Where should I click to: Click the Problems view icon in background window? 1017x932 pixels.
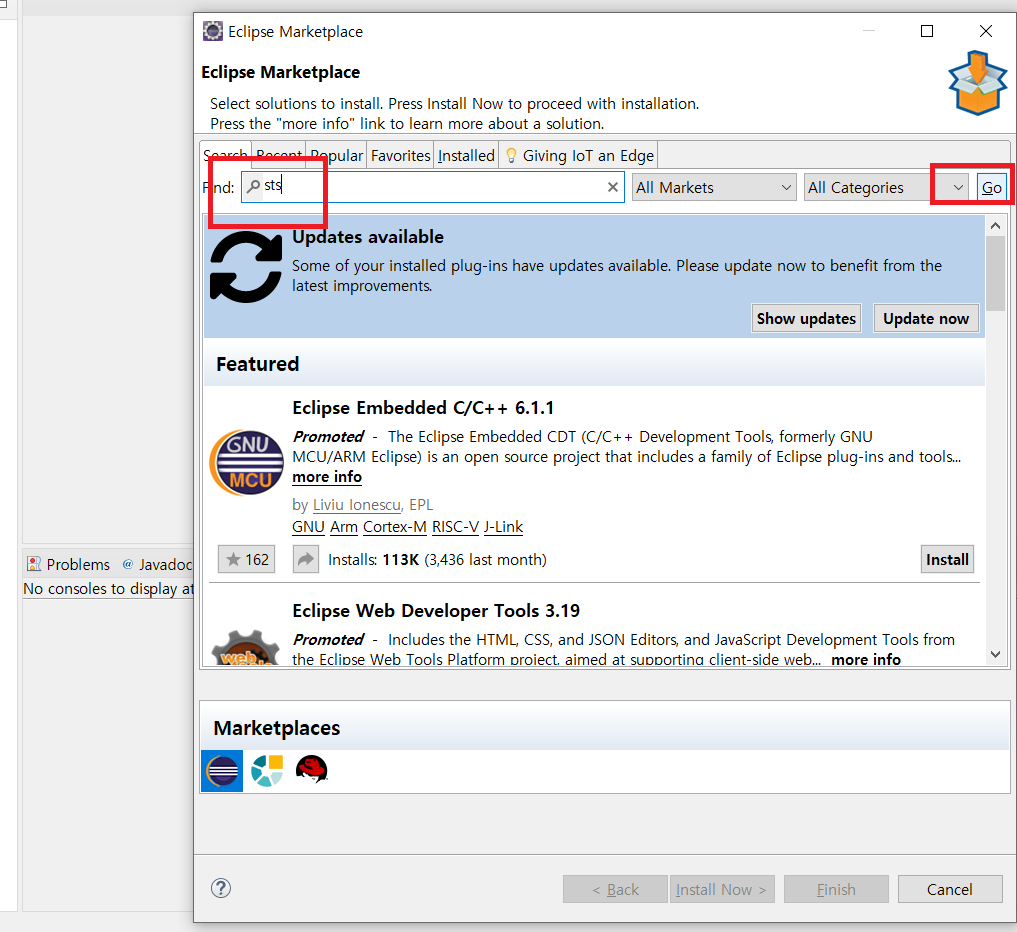coord(34,564)
